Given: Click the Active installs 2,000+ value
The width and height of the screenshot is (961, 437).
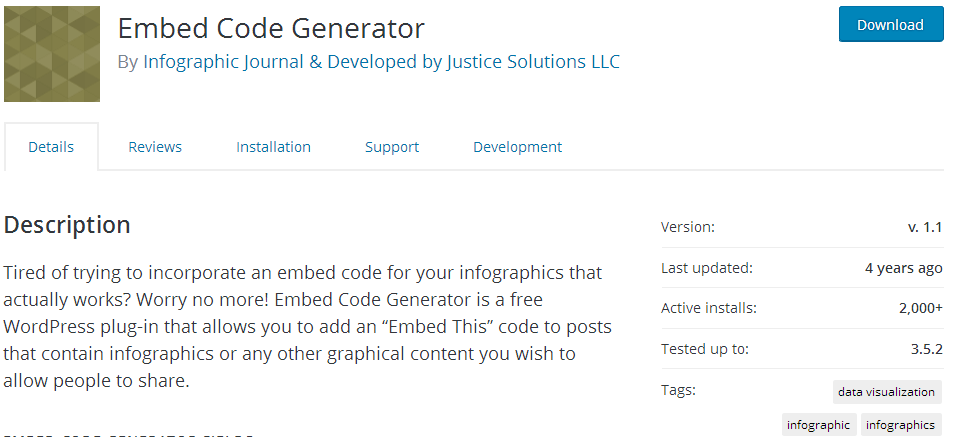Looking at the screenshot, I should coord(921,308).
